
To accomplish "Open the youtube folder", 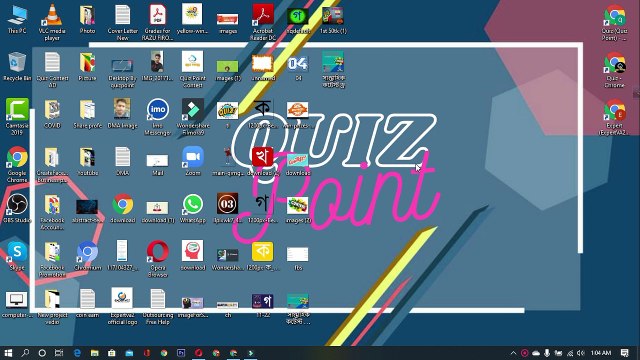I will 87,162.
